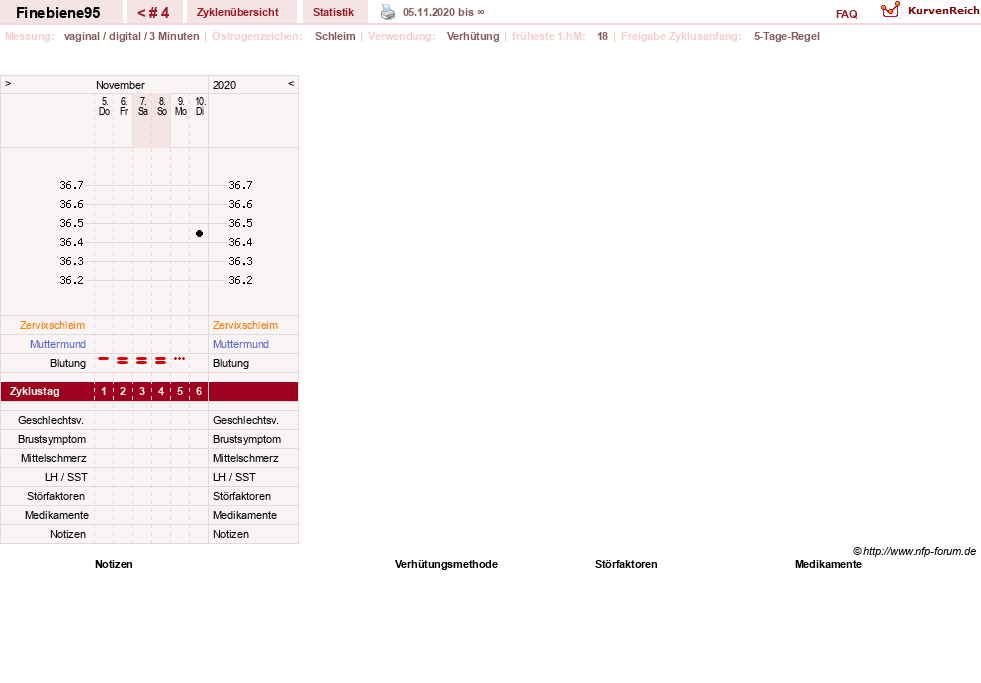Select cycle day 1
The width and height of the screenshot is (981, 683).
[104, 392]
